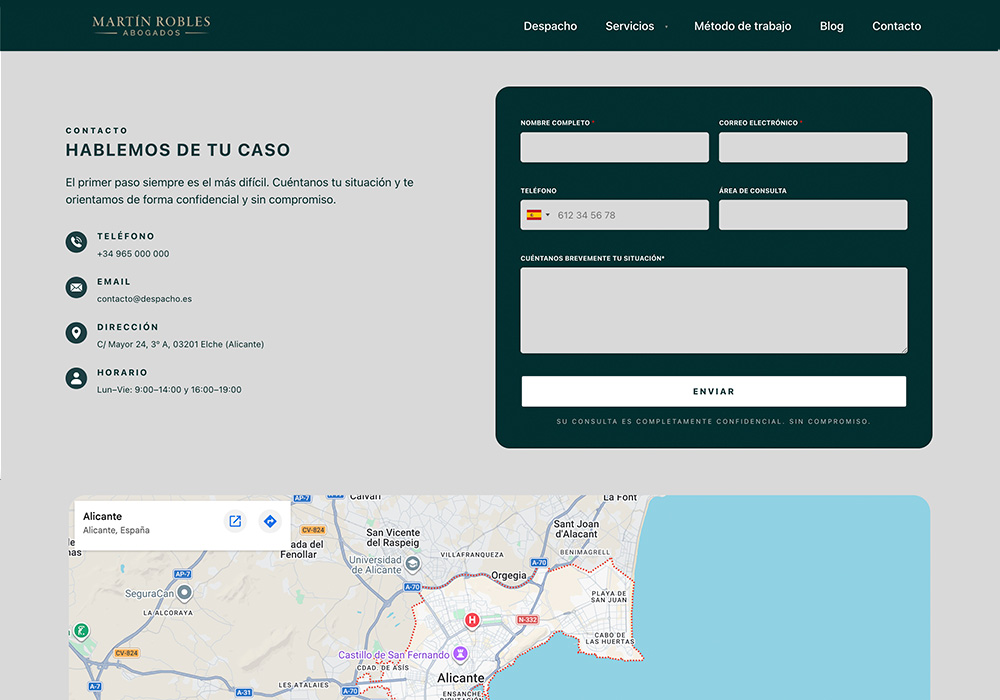Click the Orgegia map label
The width and height of the screenshot is (1000, 700).
click(x=509, y=576)
